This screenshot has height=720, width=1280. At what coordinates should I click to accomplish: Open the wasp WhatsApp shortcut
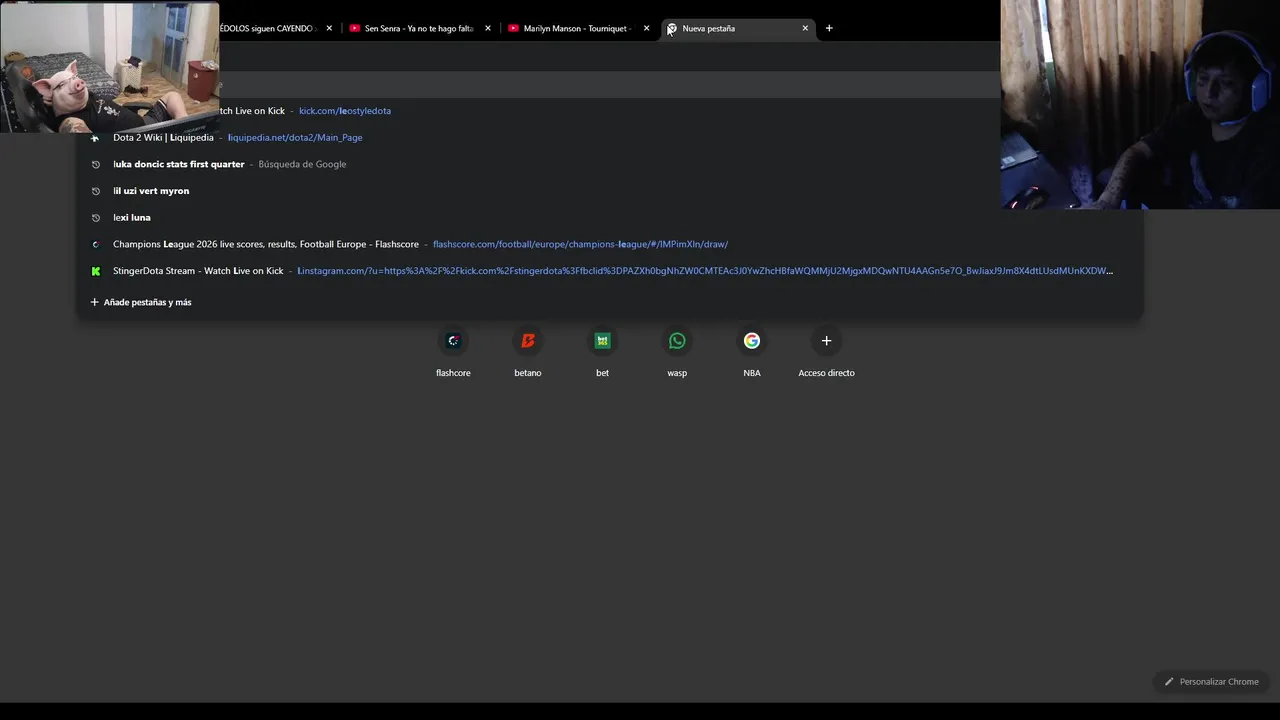677,352
